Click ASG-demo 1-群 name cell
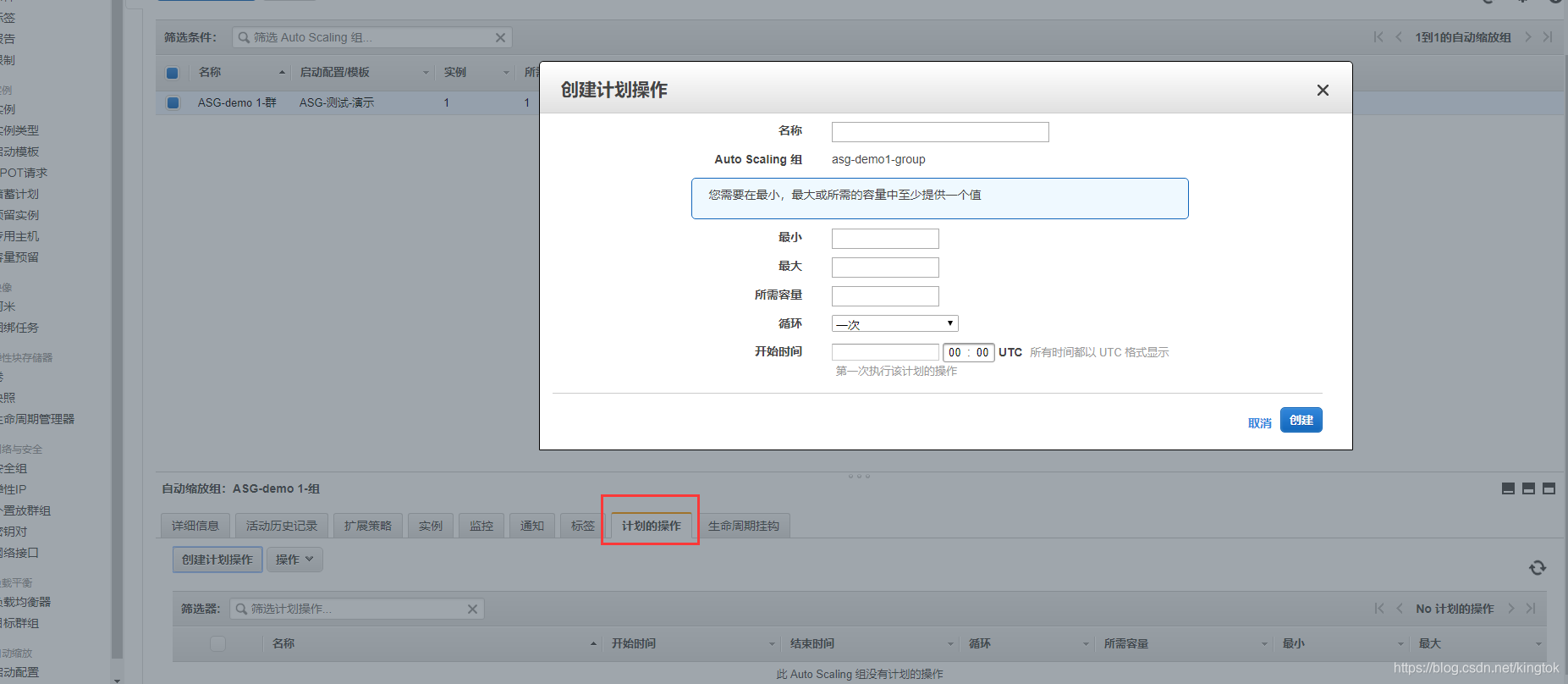 tap(237, 102)
